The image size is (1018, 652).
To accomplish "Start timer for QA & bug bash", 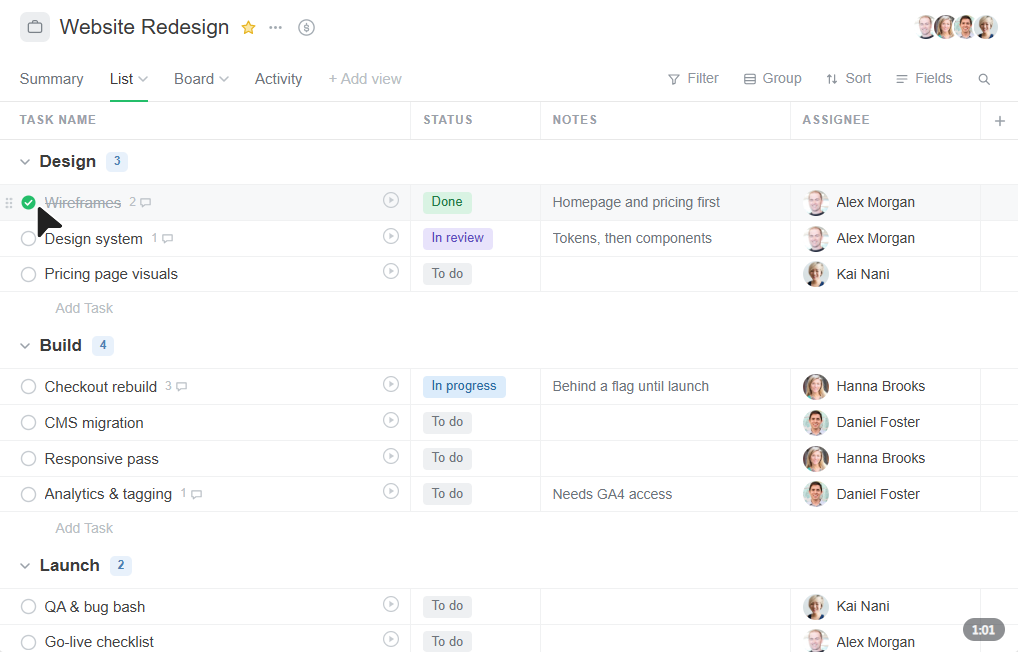I will coord(391,605).
